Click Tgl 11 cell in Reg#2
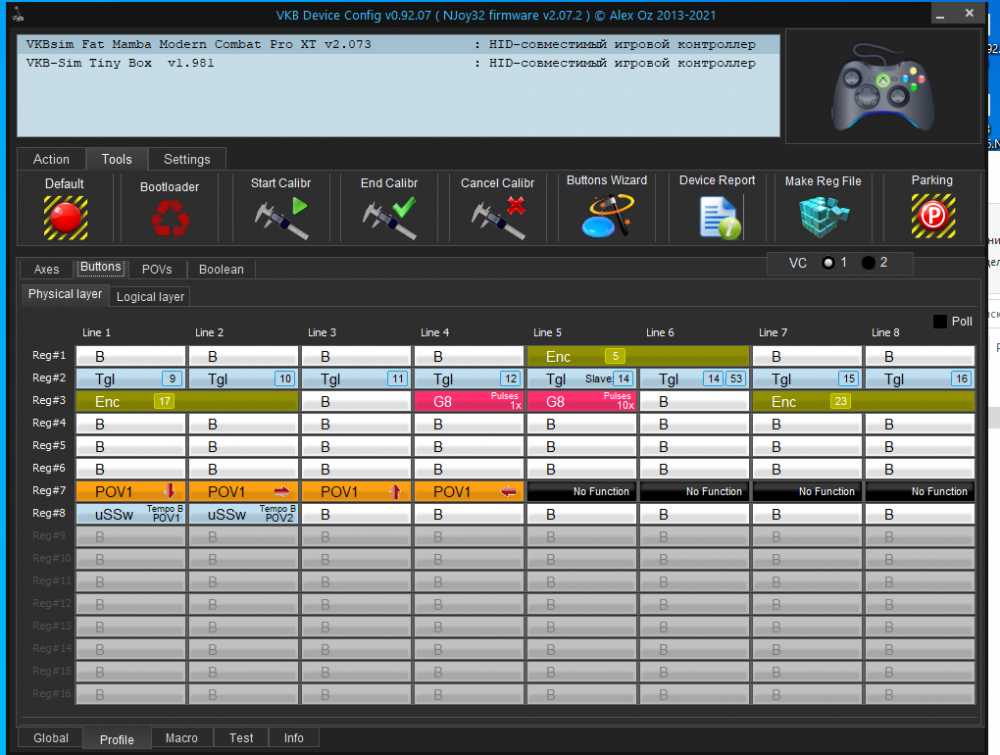1000x755 pixels. (x=357, y=379)
